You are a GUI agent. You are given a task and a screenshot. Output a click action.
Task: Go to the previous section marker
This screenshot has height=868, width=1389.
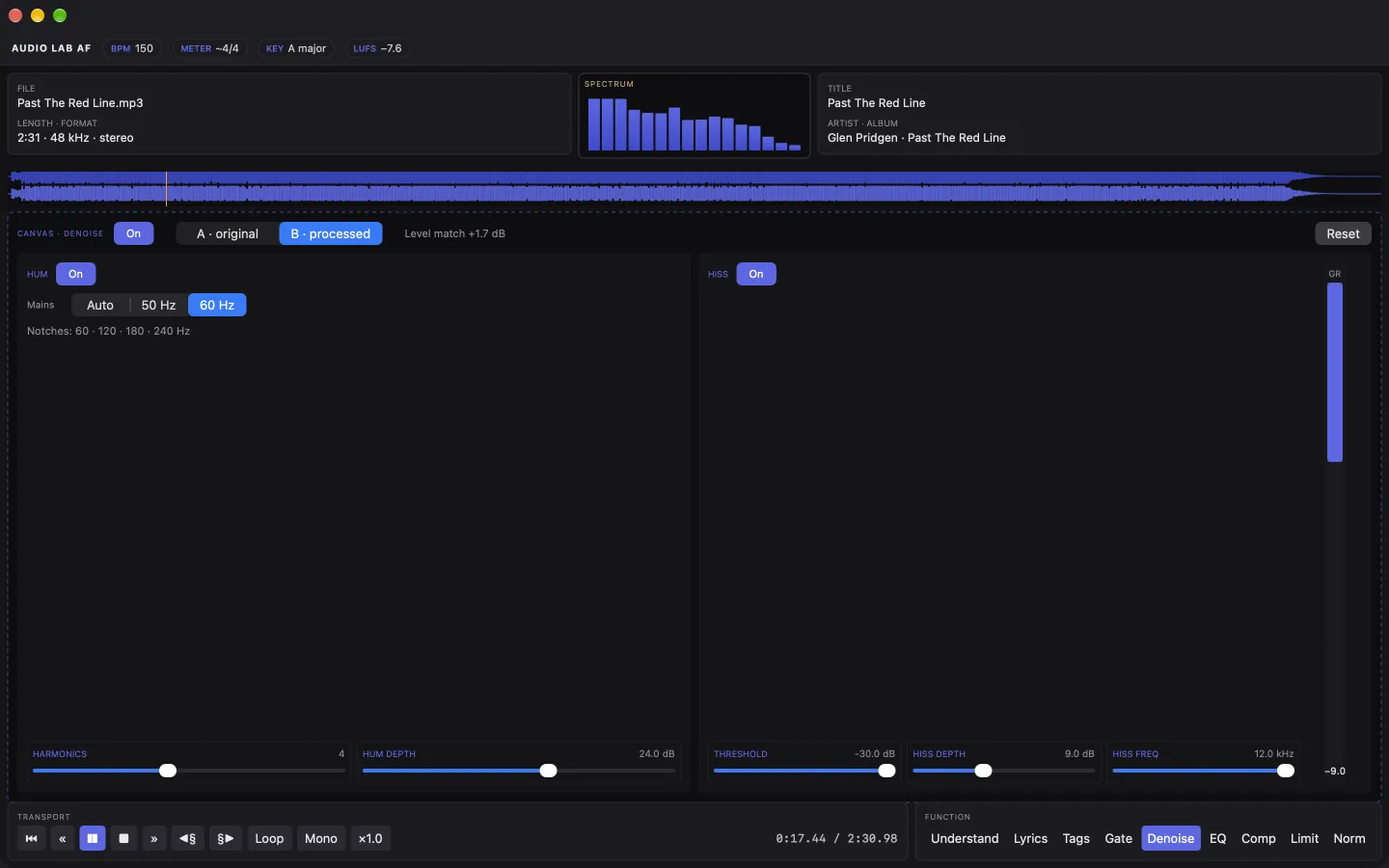tap(188, 838)
